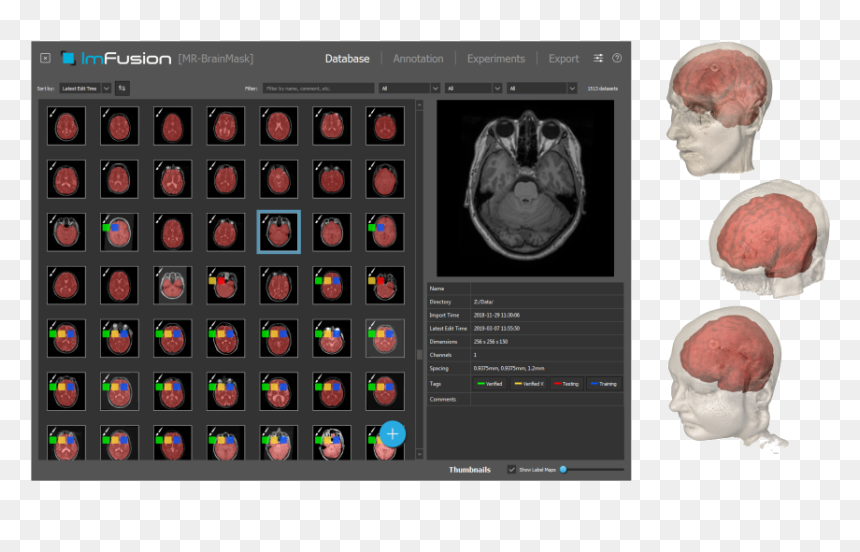Click the thumbnail list scroll up arrow
This screenshot has width=860, height=552.
point(420,105)
